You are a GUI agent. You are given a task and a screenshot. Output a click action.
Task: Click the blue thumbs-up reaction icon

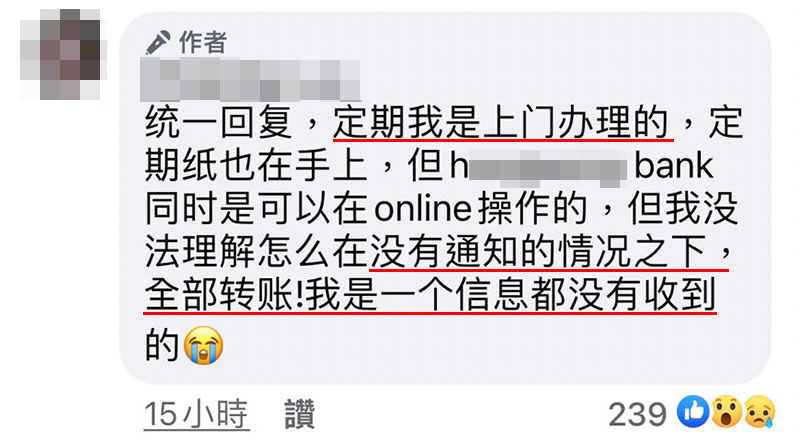(693, 411)
